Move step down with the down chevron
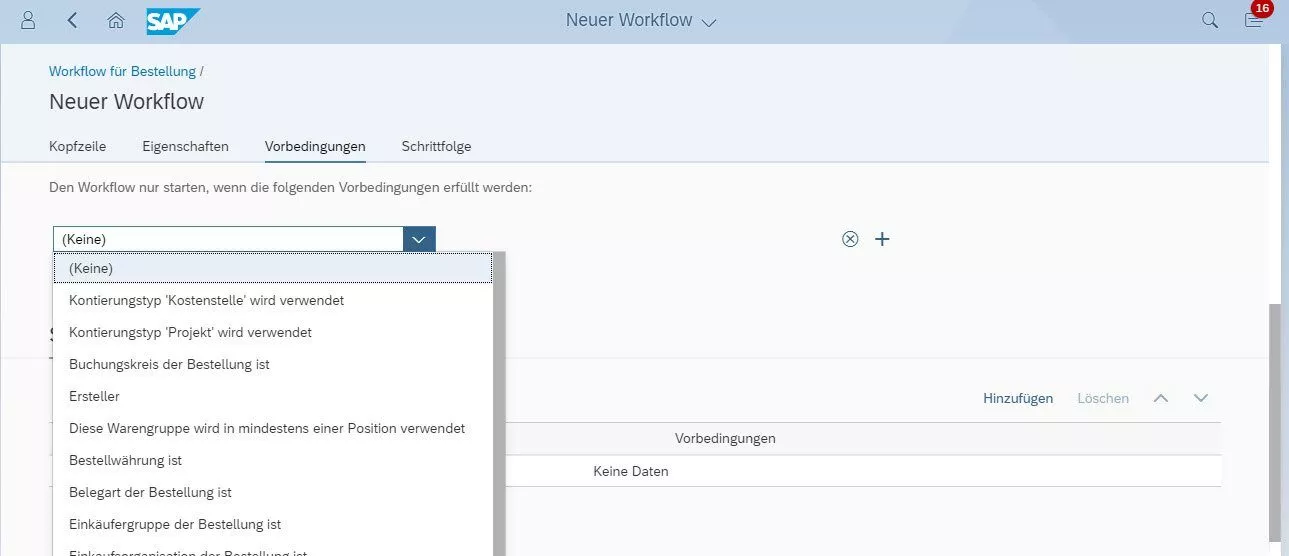 (x=1201, y=398)
